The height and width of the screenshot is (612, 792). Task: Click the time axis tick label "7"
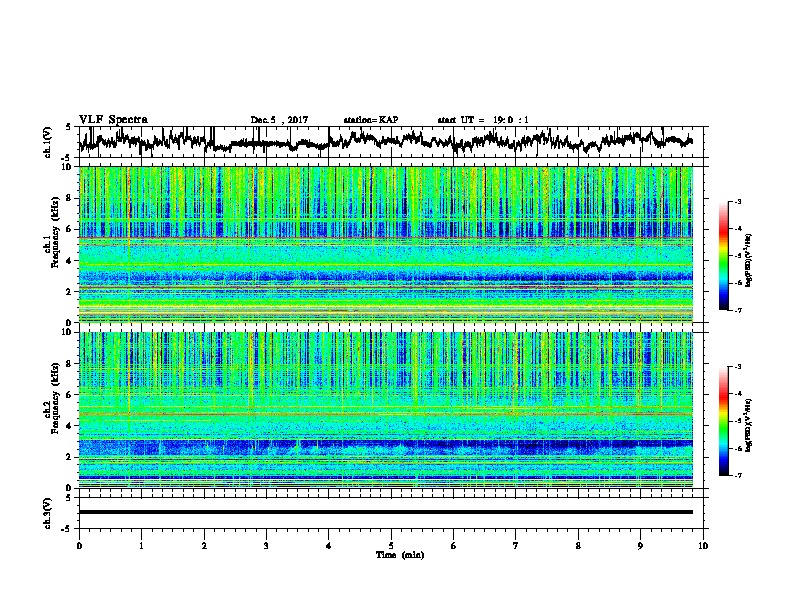[x=516, y=546]
